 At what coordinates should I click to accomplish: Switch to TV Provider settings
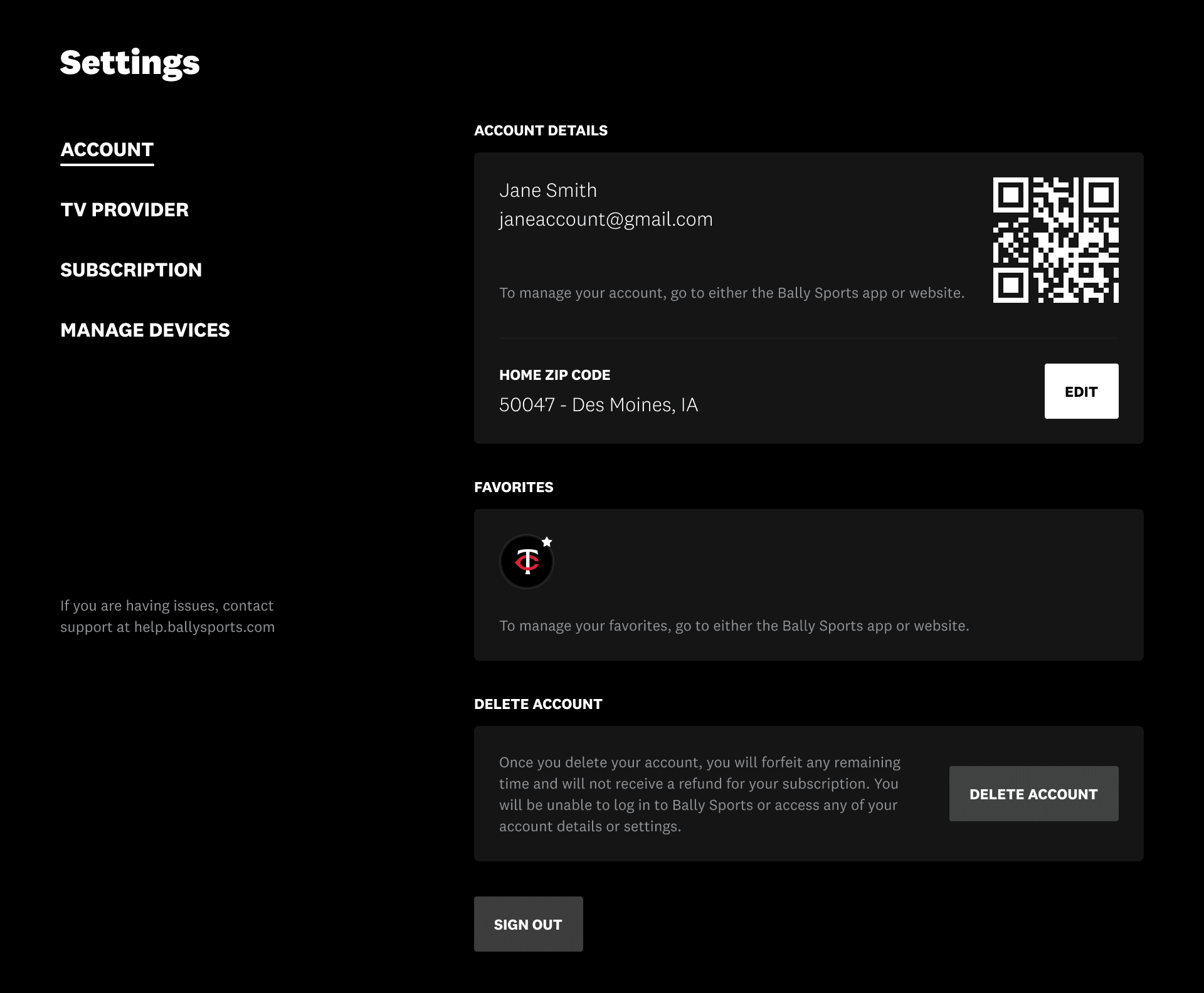[124, 210]
